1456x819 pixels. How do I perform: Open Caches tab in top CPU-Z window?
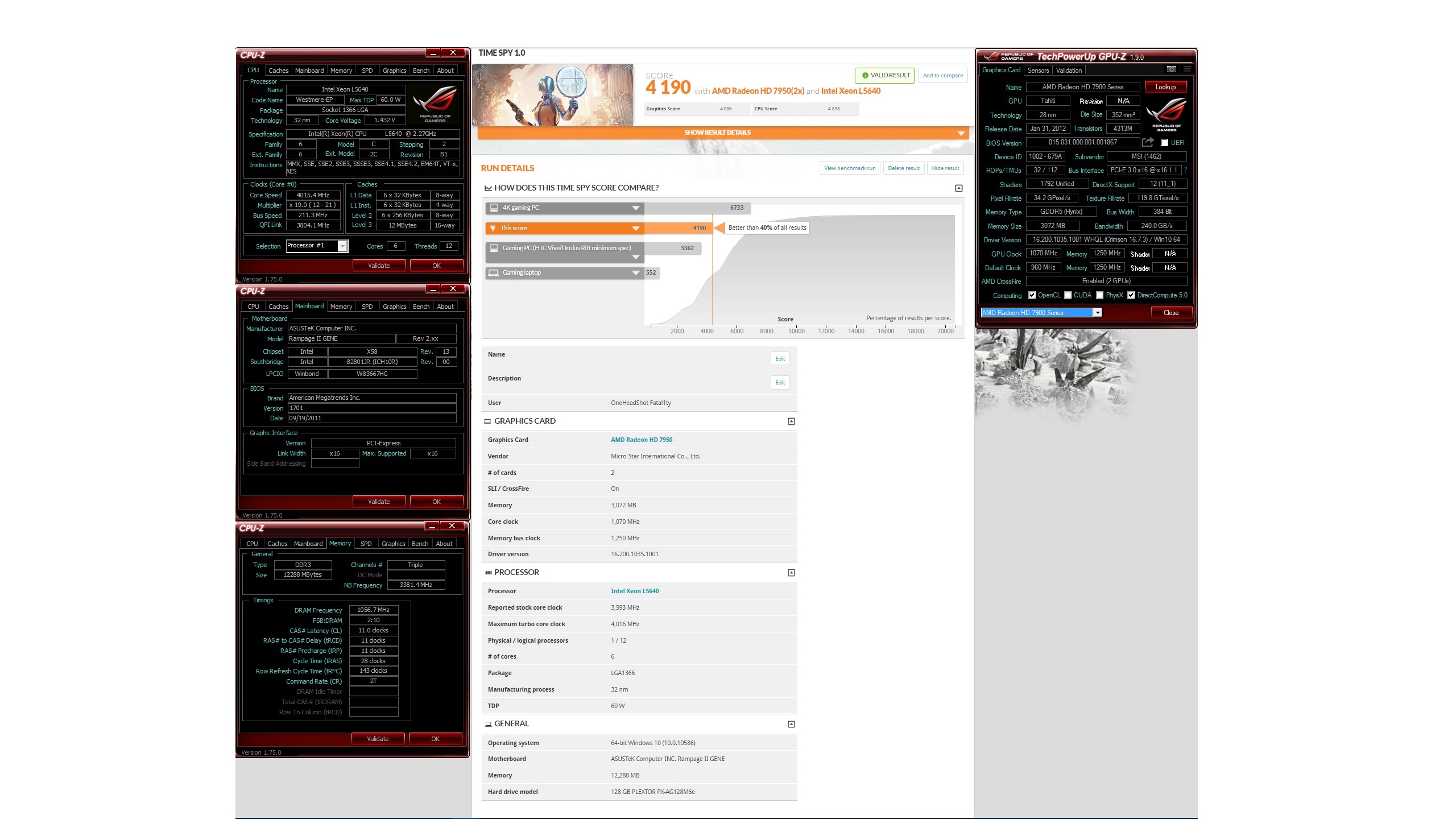[278, 71]
